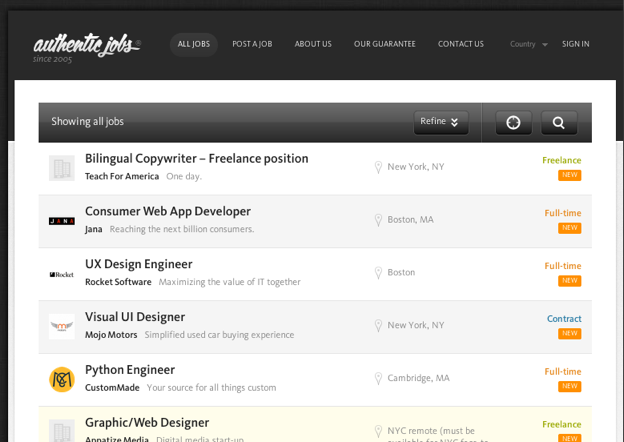Open the Country dropdown
The height and width of the screenshot is (442, 624).
pyautogui.click(x=528, y=44)
